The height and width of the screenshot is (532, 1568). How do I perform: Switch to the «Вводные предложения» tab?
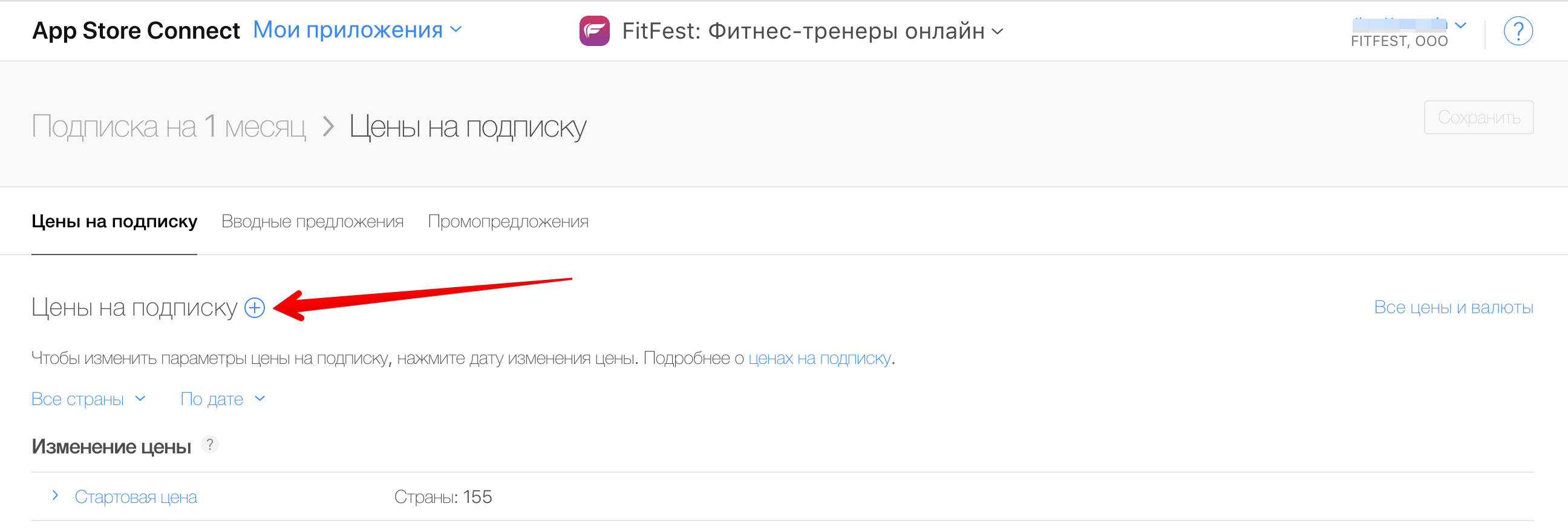tap(313, 221)
